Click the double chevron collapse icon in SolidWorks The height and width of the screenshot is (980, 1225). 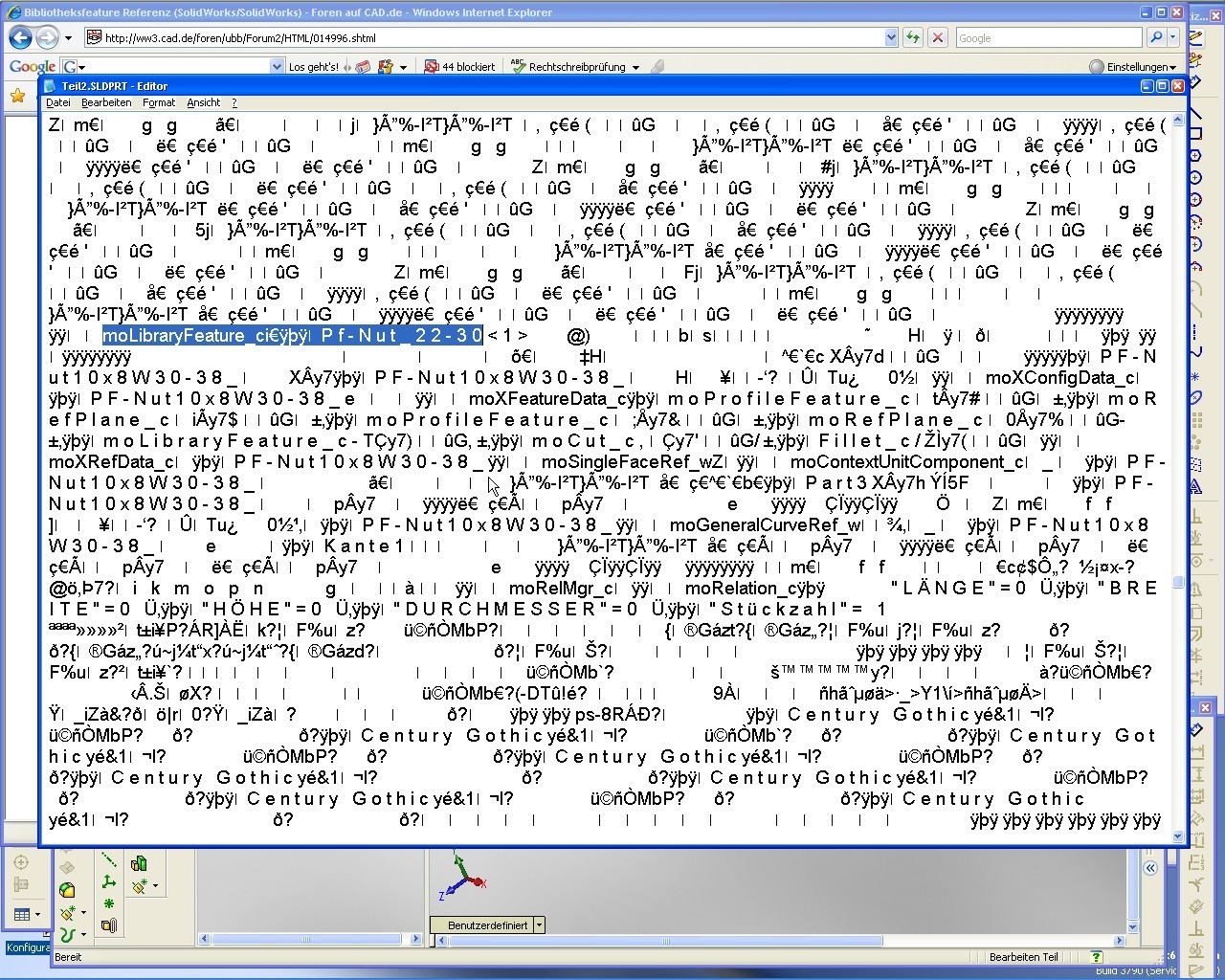[x=1149, y=868]
